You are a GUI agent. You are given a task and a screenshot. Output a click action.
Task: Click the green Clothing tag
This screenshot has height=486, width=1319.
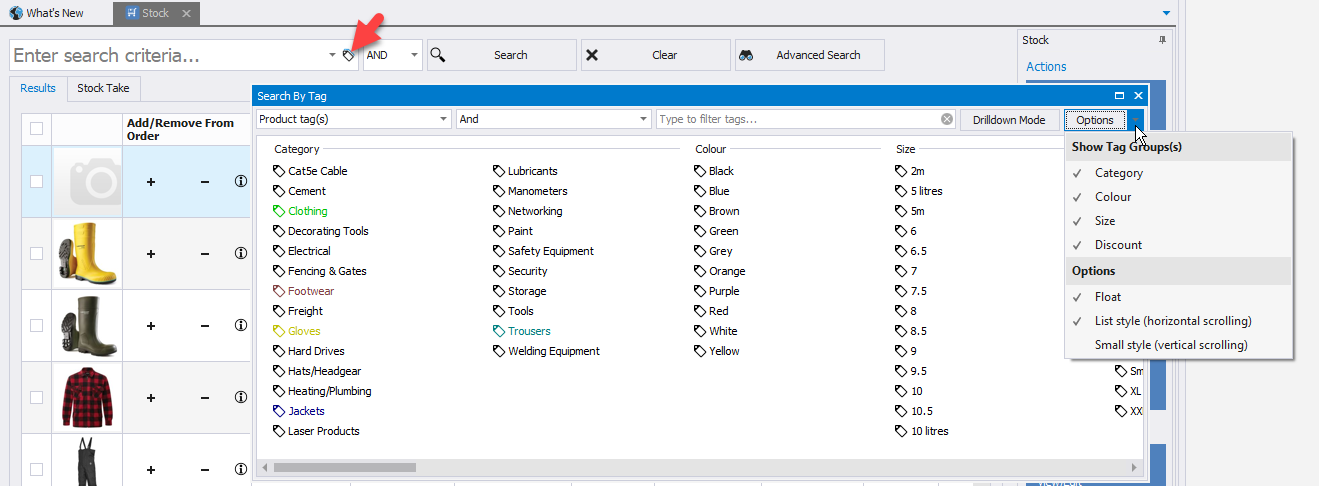[307, 211]
